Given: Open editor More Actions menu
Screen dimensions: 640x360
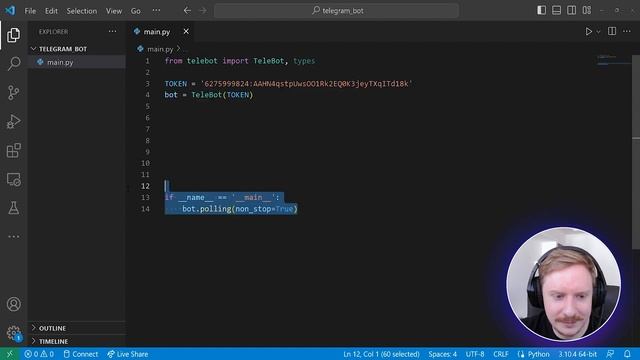Looking at the screenshot, I should click(627, 31).
